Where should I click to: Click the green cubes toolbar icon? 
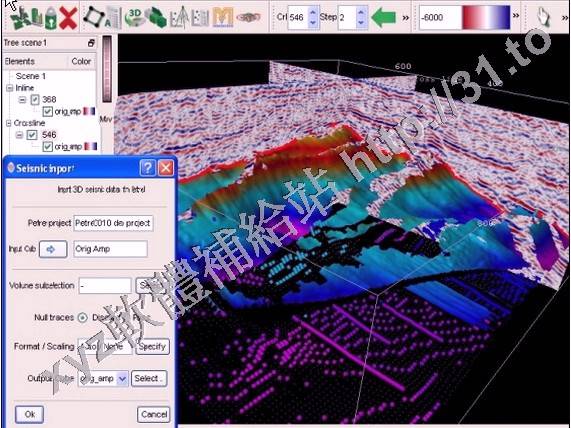(x=156, y=17)
